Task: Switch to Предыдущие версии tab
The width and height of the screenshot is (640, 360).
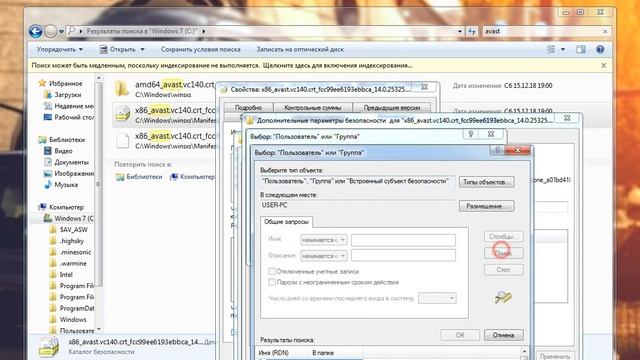Action: (392, 108)
